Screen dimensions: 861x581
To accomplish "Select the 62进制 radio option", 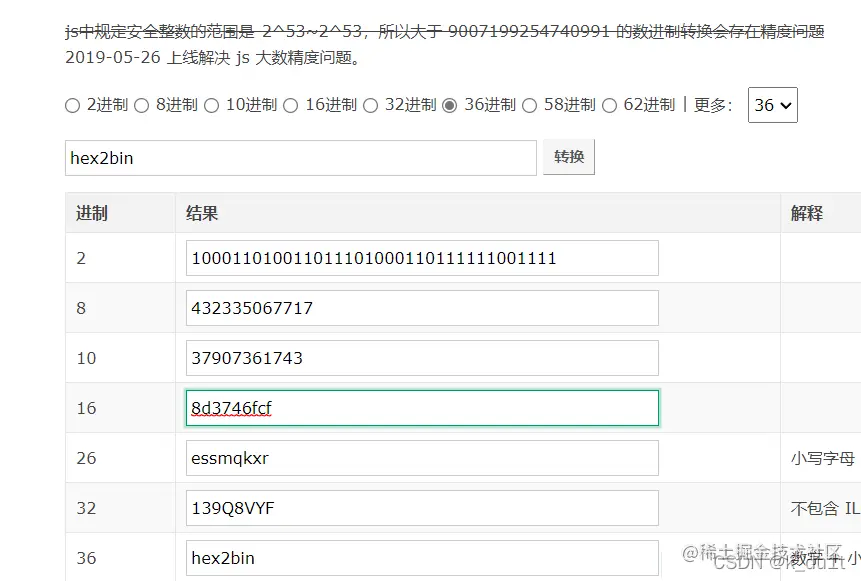I will coord(610,105).
